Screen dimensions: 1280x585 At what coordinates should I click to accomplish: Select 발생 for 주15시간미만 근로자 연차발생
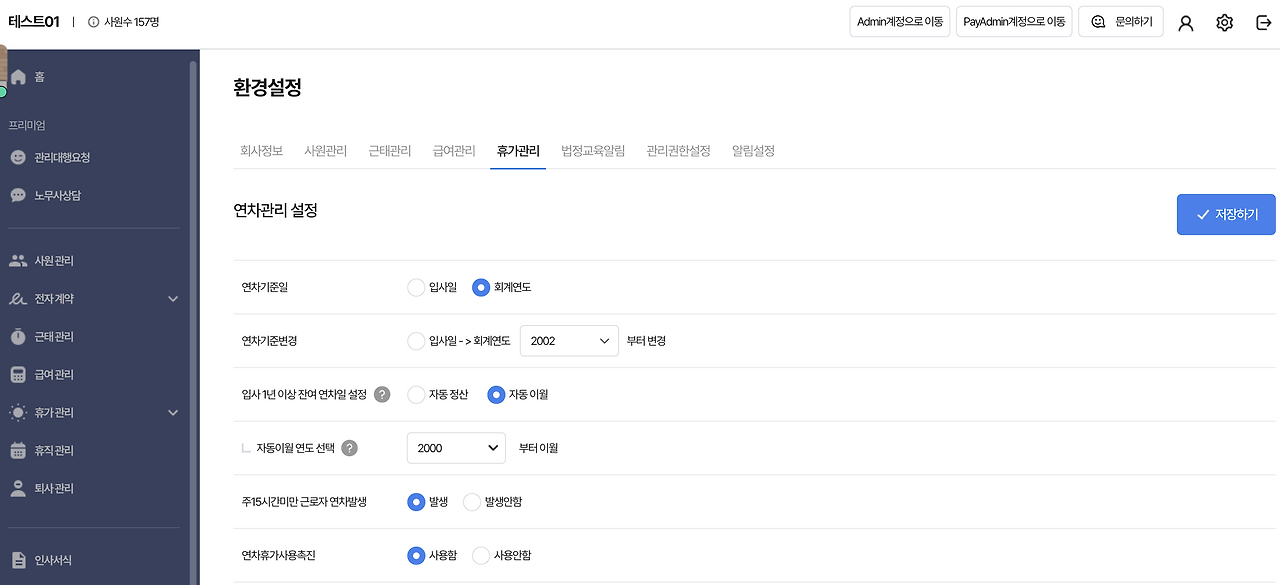[416, 502]
